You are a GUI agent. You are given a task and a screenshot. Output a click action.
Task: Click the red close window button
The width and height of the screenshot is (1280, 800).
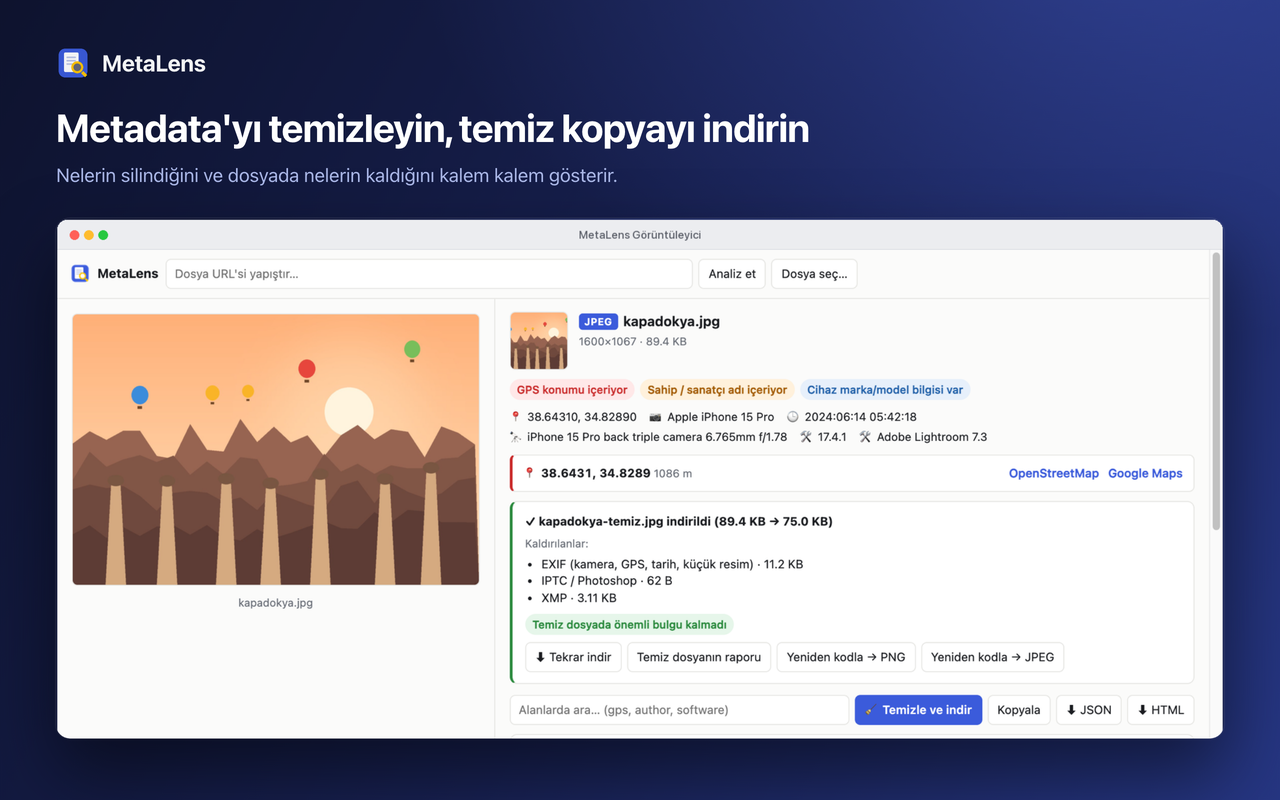[x=75, y=235]
